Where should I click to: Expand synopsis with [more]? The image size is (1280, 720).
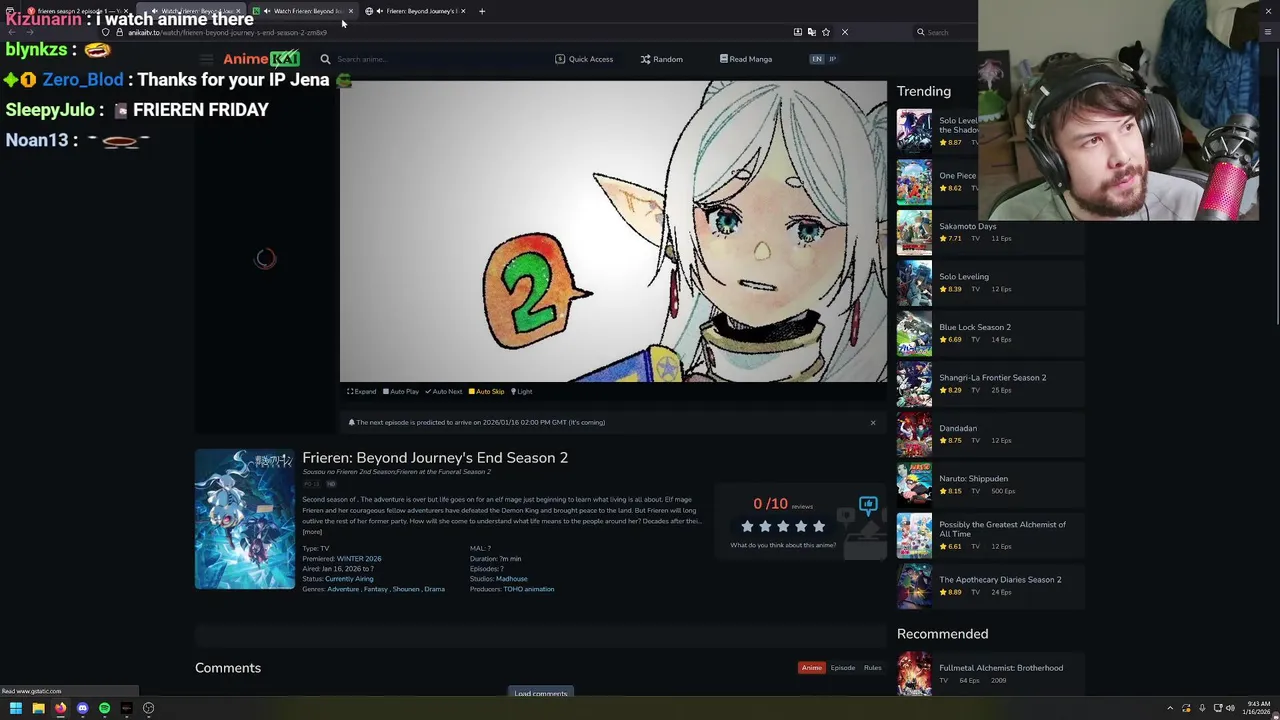[312, 531]
